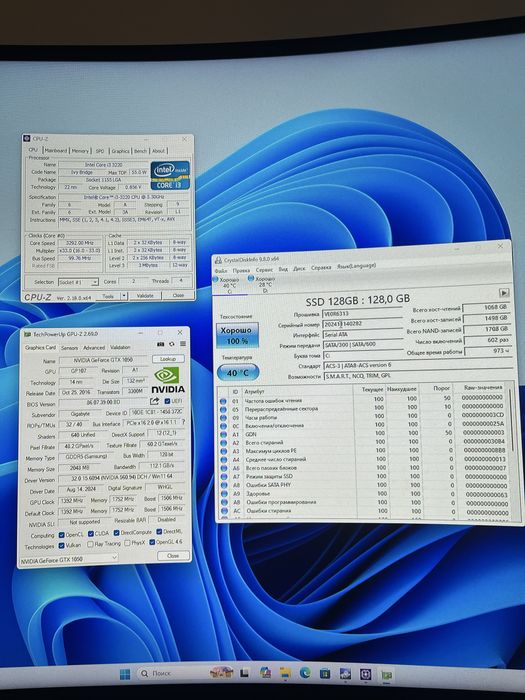
Task: Launch Microsoft Edge from taskbar
Action: pyautogui.click(x=305, y=673)
